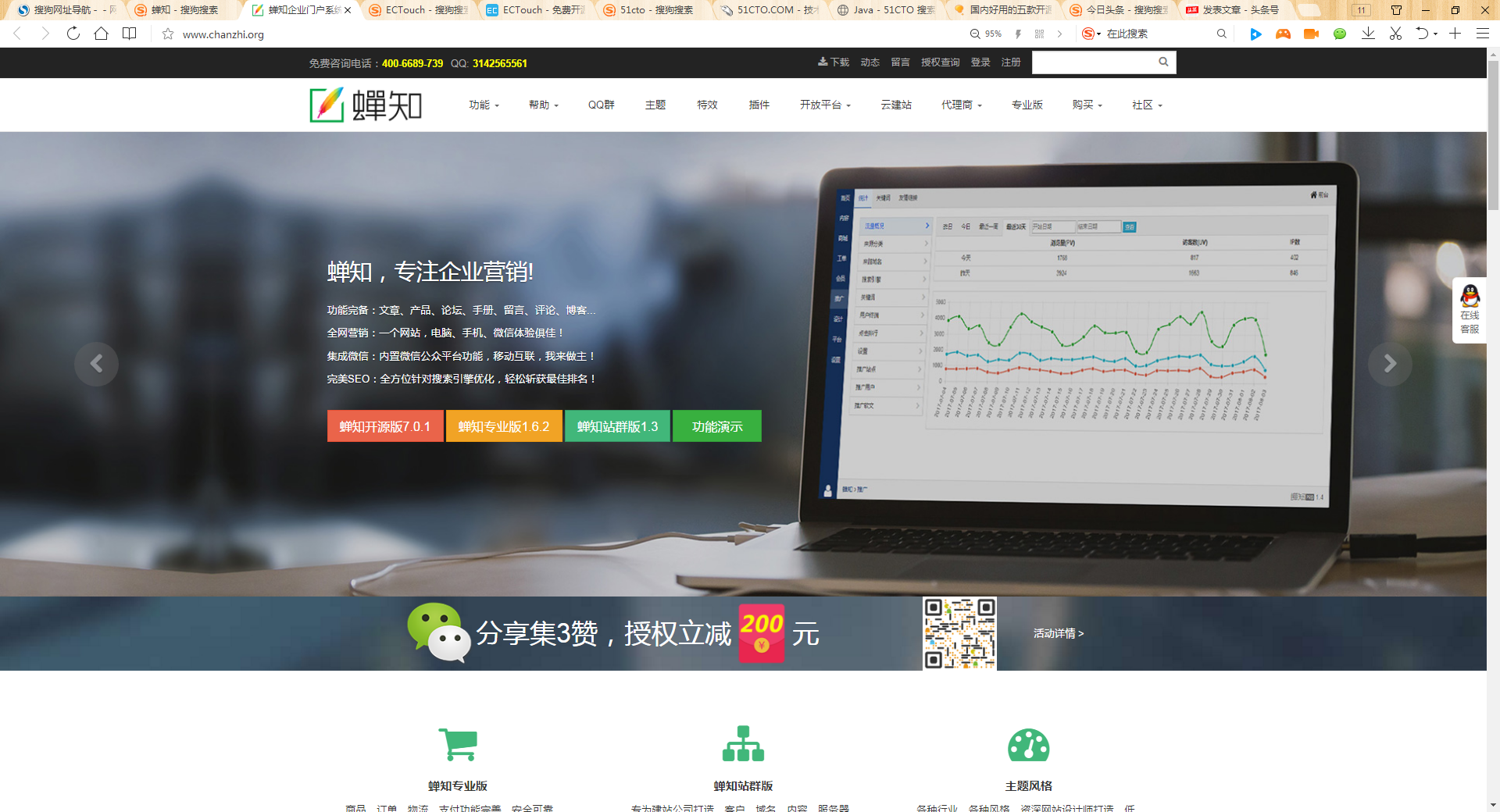The height and width of the screenshot is (812, 1500).
Task: Expand the 功能 navigation dropdown
Action: (x=484, y=105)
